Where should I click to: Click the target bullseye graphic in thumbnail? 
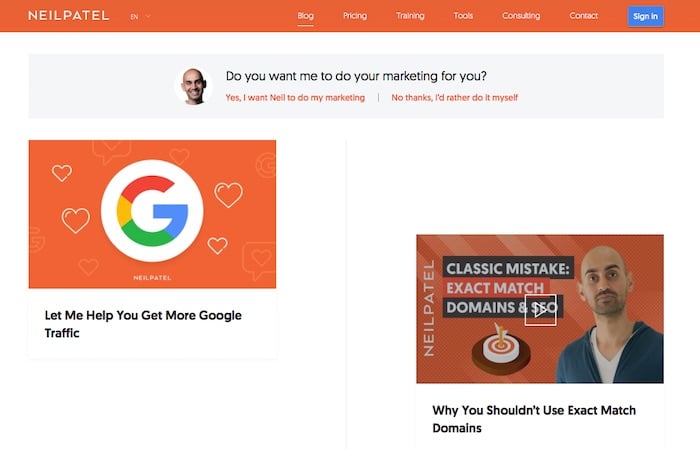pos(501,349)
